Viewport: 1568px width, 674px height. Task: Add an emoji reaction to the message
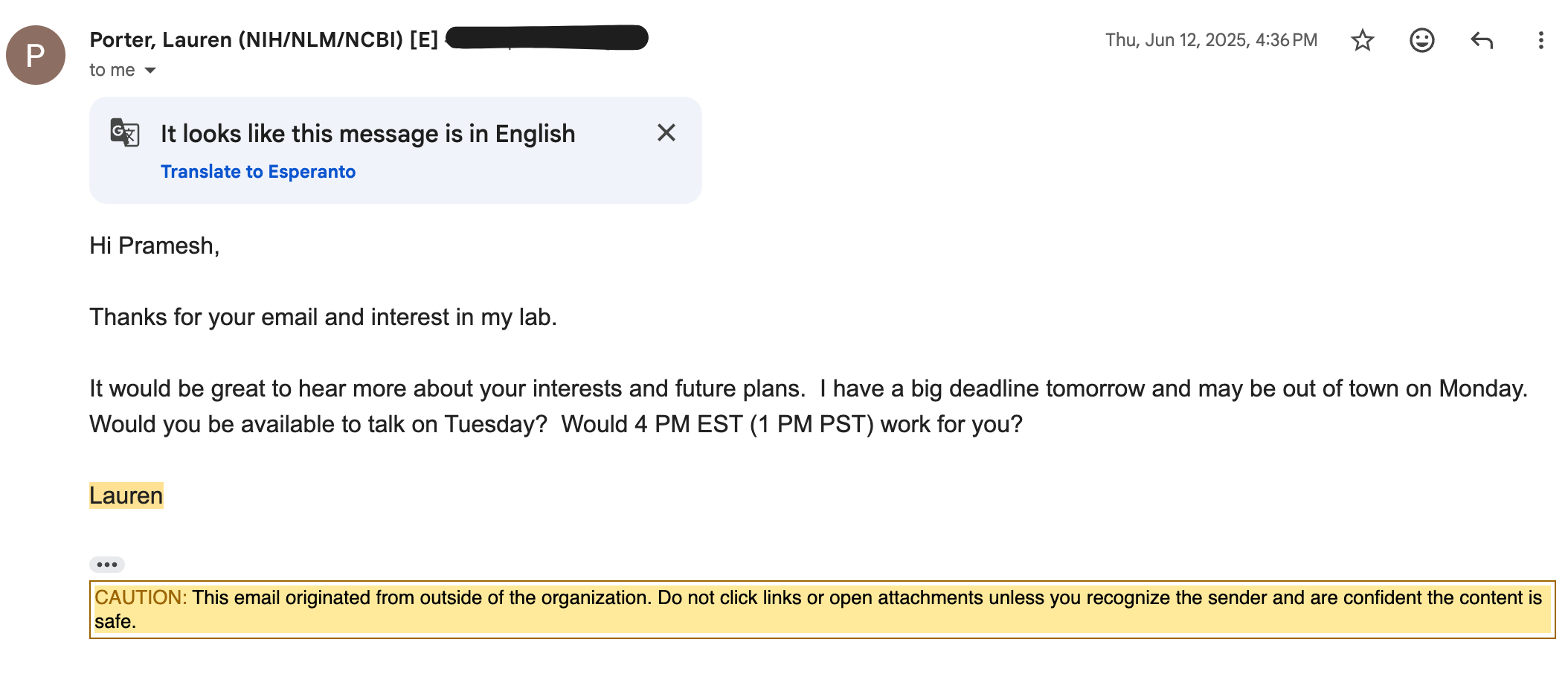(1421, 40)
